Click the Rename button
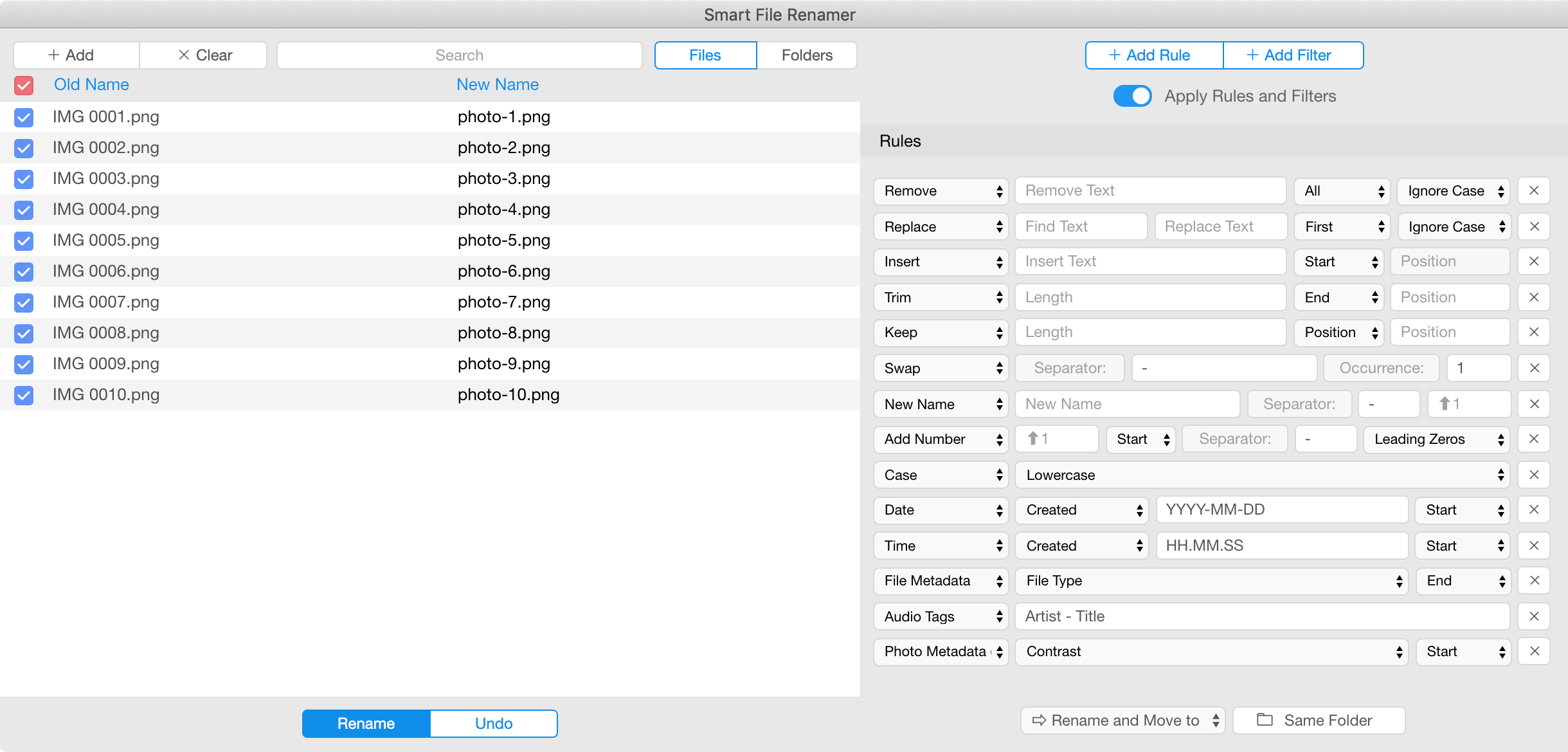The image size is (1568, 752). tap(366, 722)
